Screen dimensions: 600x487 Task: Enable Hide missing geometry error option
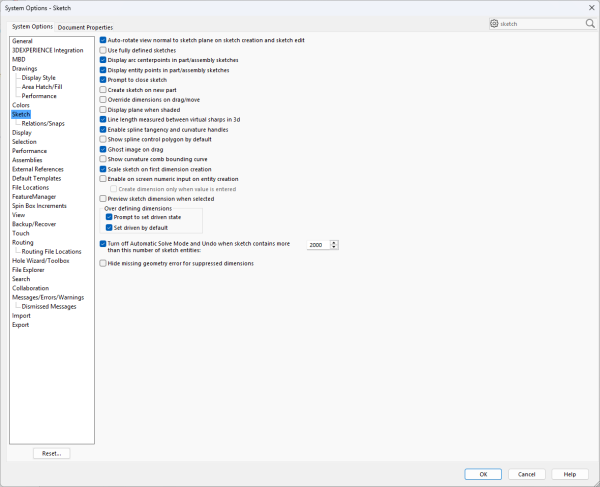(x=103, y=263)
